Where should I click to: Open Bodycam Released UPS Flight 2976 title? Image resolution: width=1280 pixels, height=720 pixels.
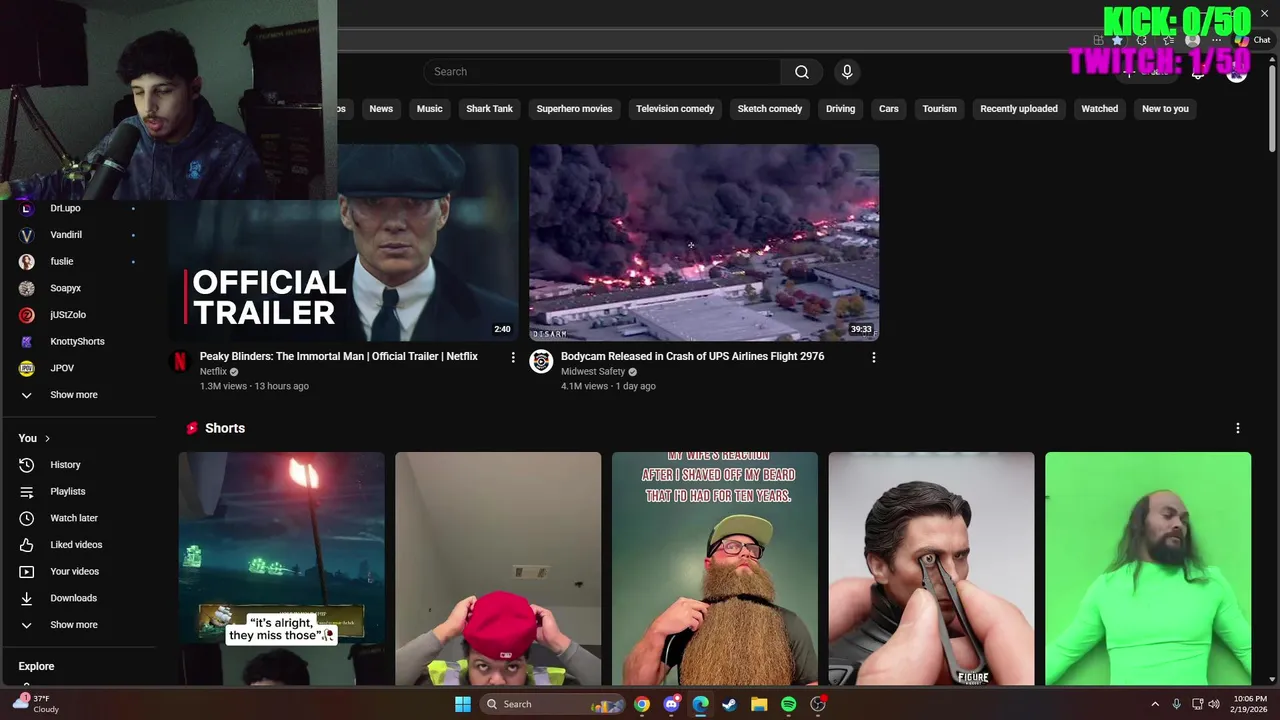(692, 357)
